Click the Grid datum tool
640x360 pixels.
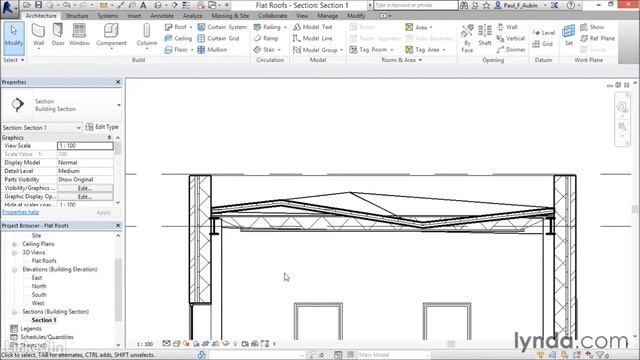tap(542, 44)
